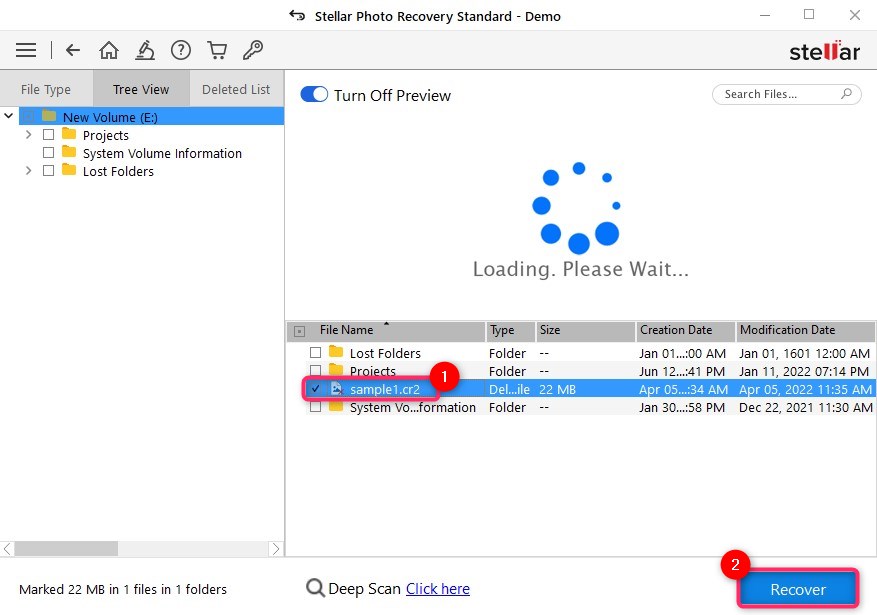Select New Volume (E:) in the tree

152,116
